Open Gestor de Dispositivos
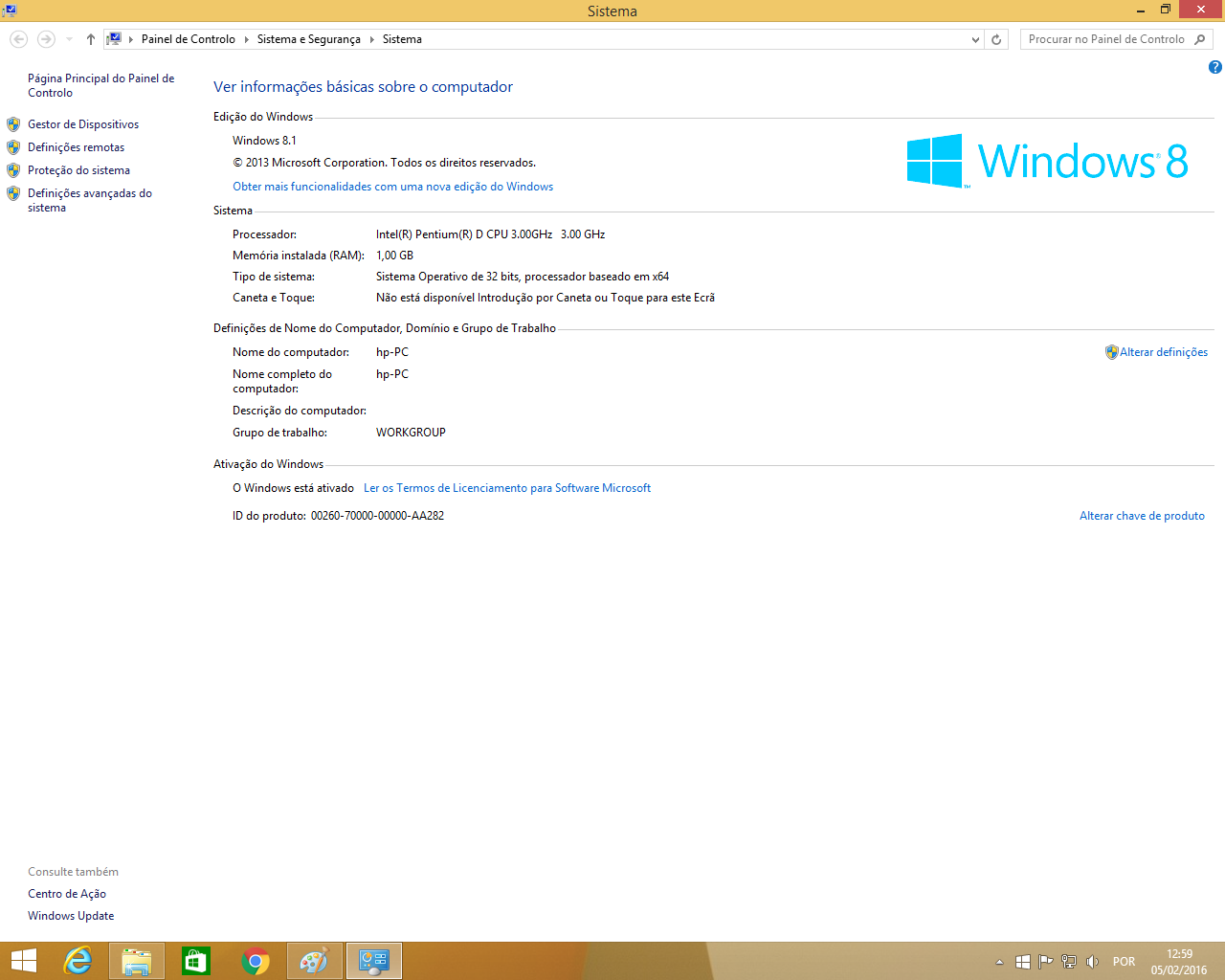This screenshot has width=1225, height=980. coord(83,124)
